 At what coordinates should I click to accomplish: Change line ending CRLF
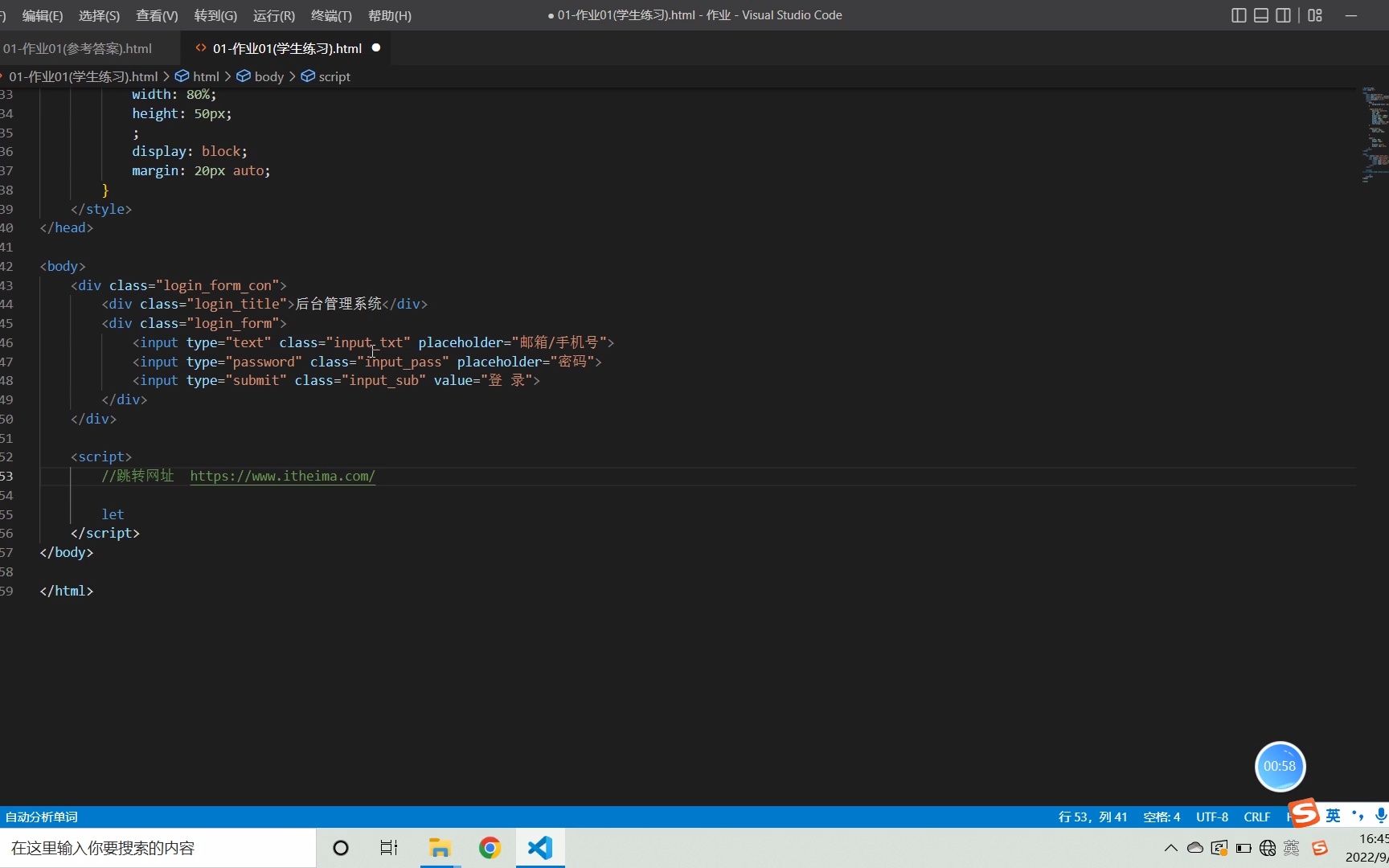click(1257, 817)
